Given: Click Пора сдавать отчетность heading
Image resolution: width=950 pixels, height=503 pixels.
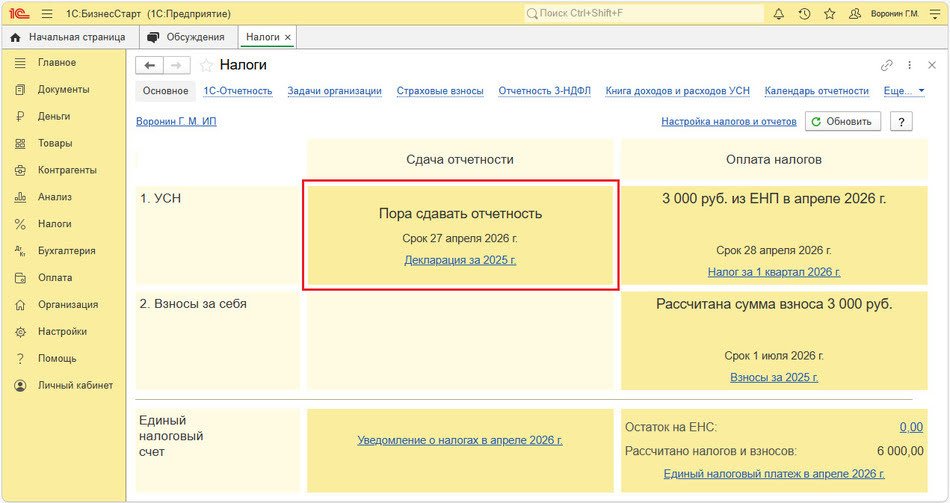Looking at the screenshot, I should (x=460, y=213).
